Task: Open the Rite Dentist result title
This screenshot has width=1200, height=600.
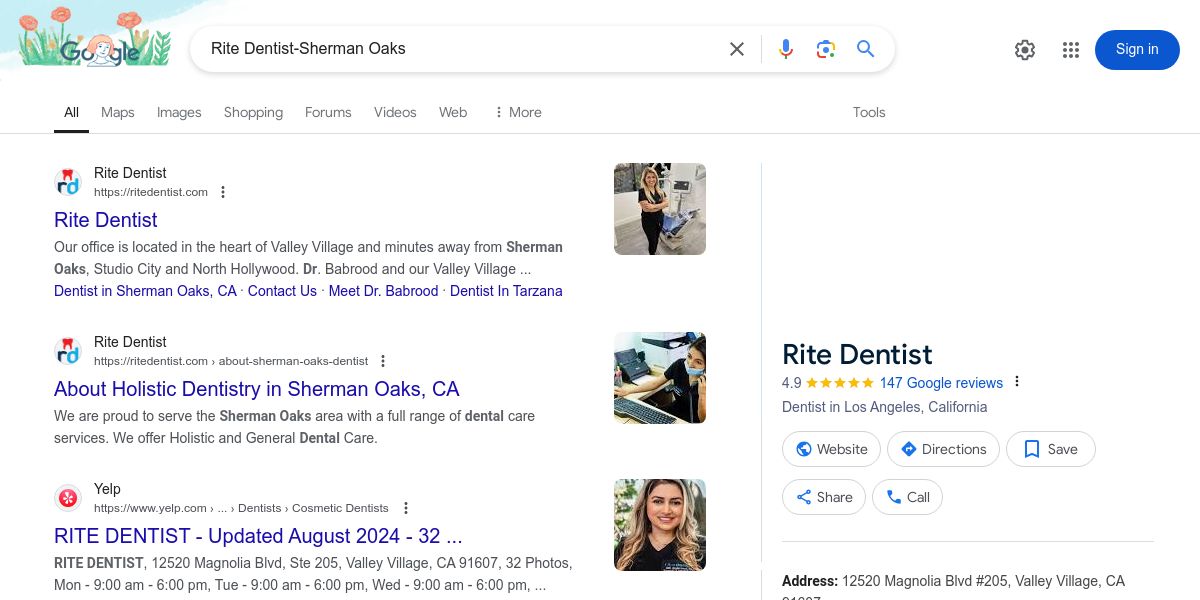Action: (x=106, y=220)
